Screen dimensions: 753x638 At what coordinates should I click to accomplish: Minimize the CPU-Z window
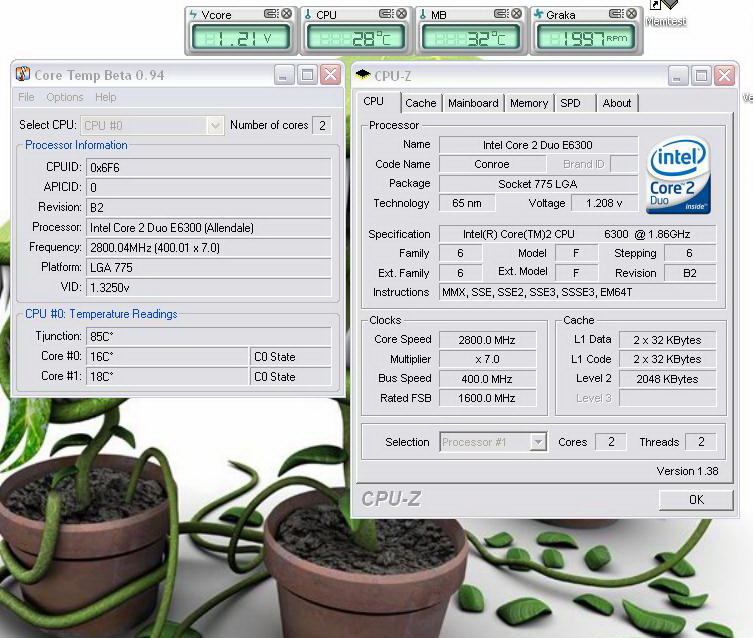tap(677, 76)
